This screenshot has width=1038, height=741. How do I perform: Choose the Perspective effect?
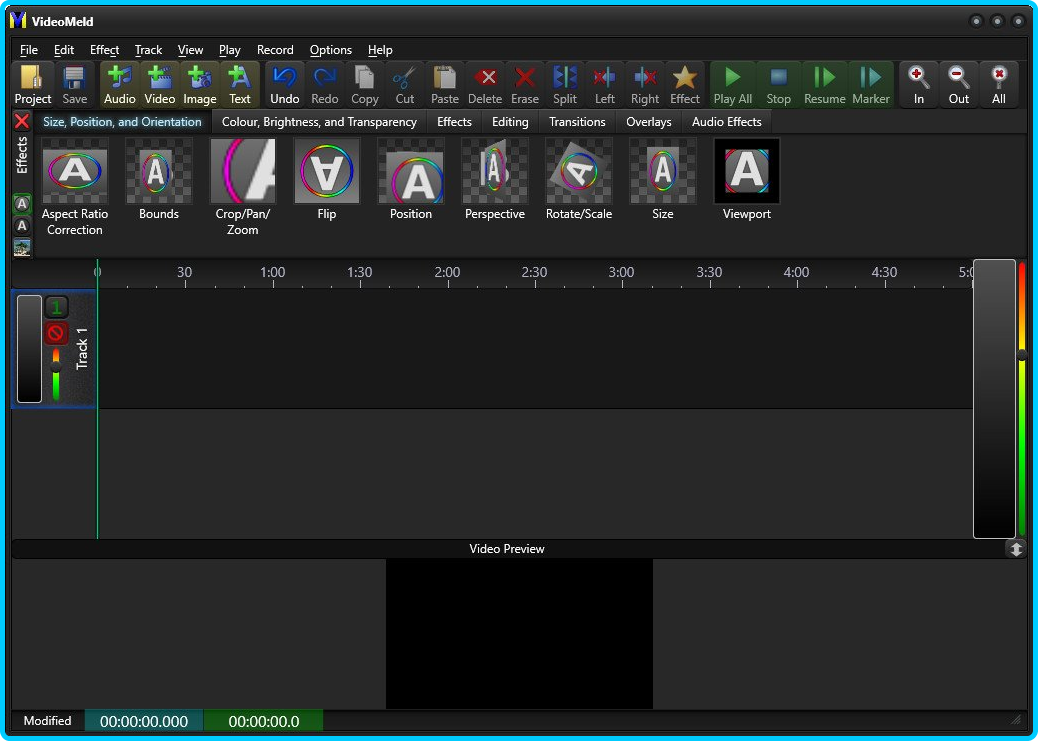click(495, 180)
